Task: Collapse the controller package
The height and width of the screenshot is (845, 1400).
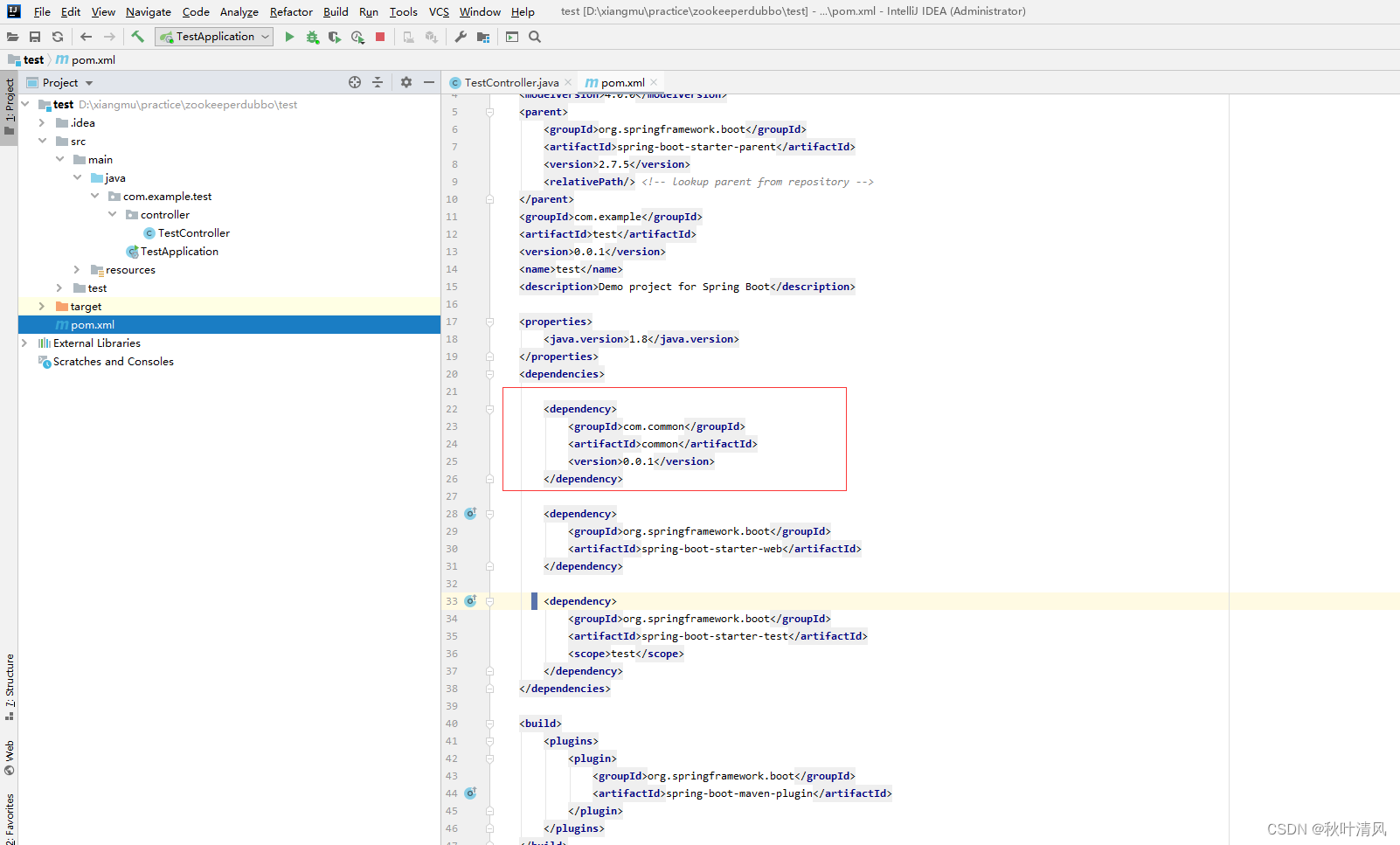Action: click(113, 214)
